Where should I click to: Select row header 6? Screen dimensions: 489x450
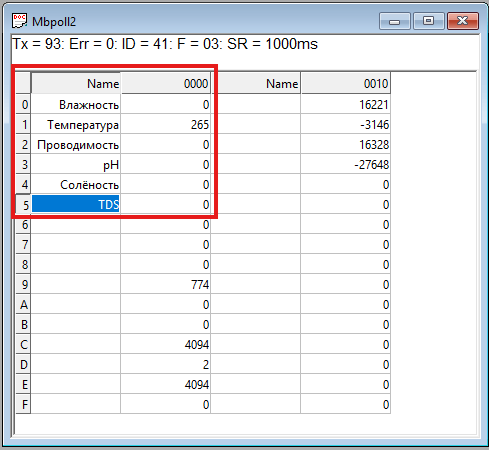point(23,224)
